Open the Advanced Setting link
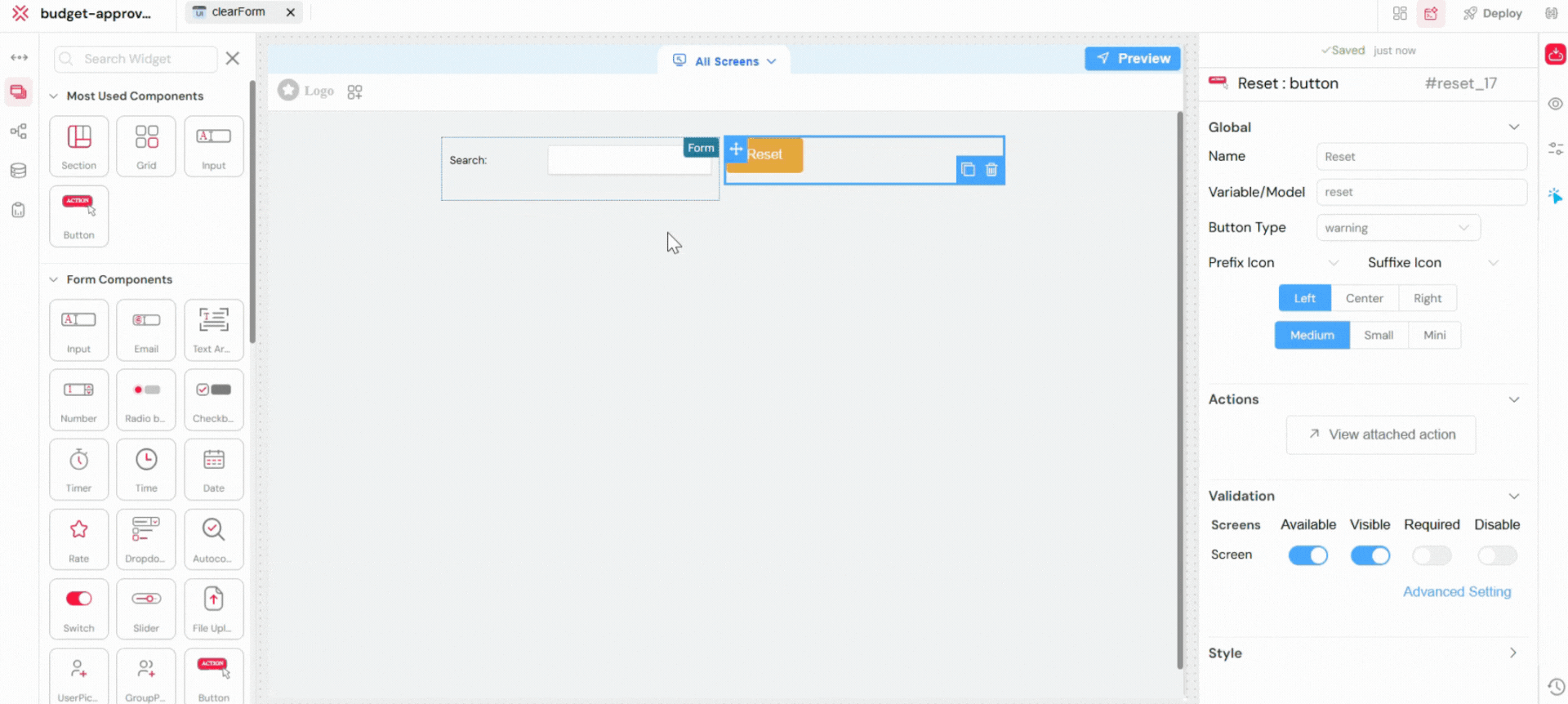The width and height of the screenshot is (1568, 704). click(1456, 591)
